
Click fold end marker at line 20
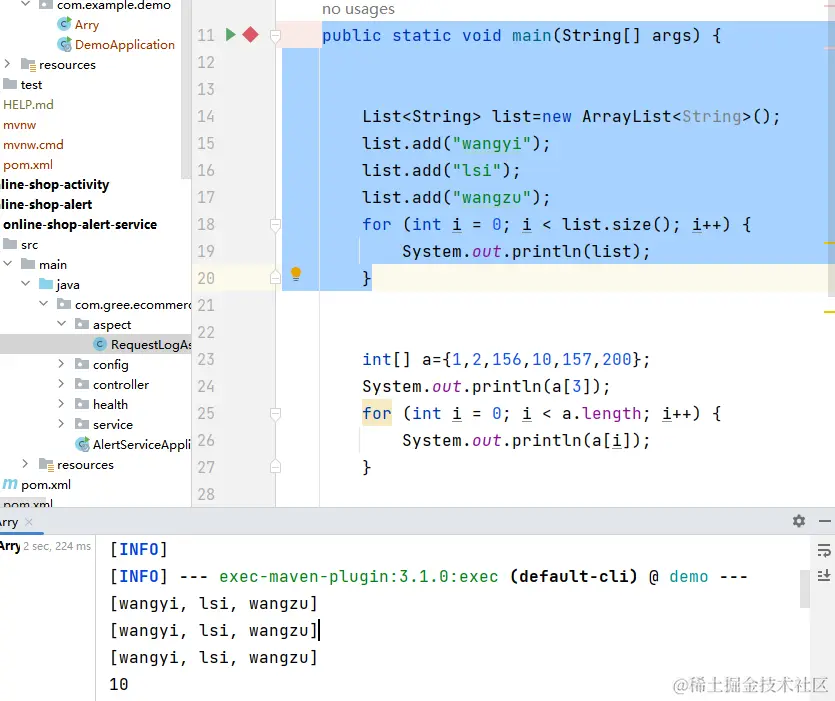275,278
